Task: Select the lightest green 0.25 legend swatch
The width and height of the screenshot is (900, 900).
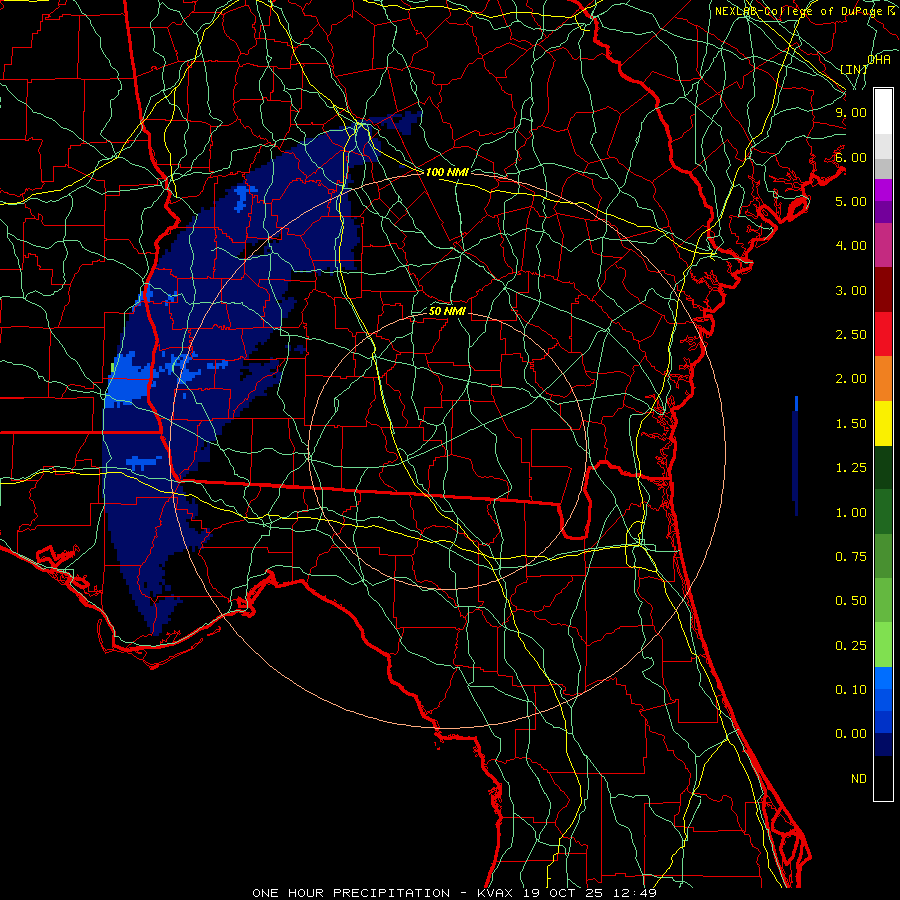Action: tap(883, 645)
